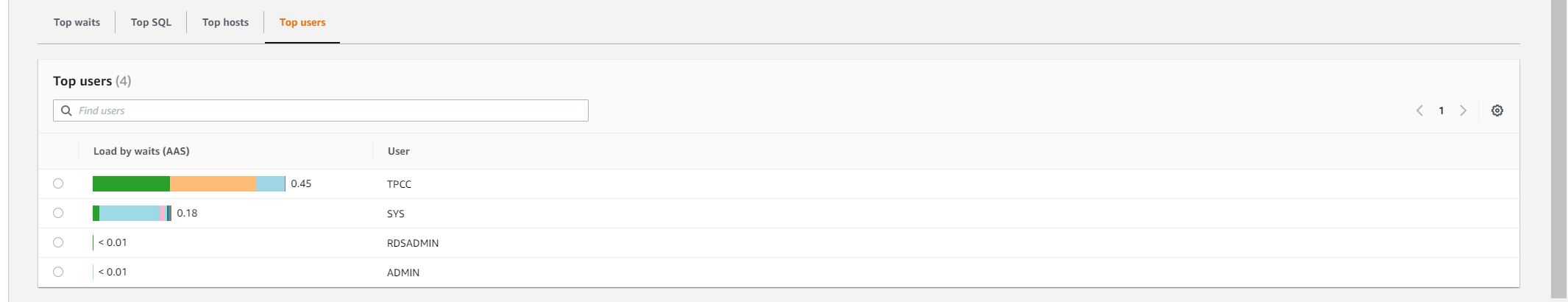Open the table preferences gear icon

[x=1497, y=110]
